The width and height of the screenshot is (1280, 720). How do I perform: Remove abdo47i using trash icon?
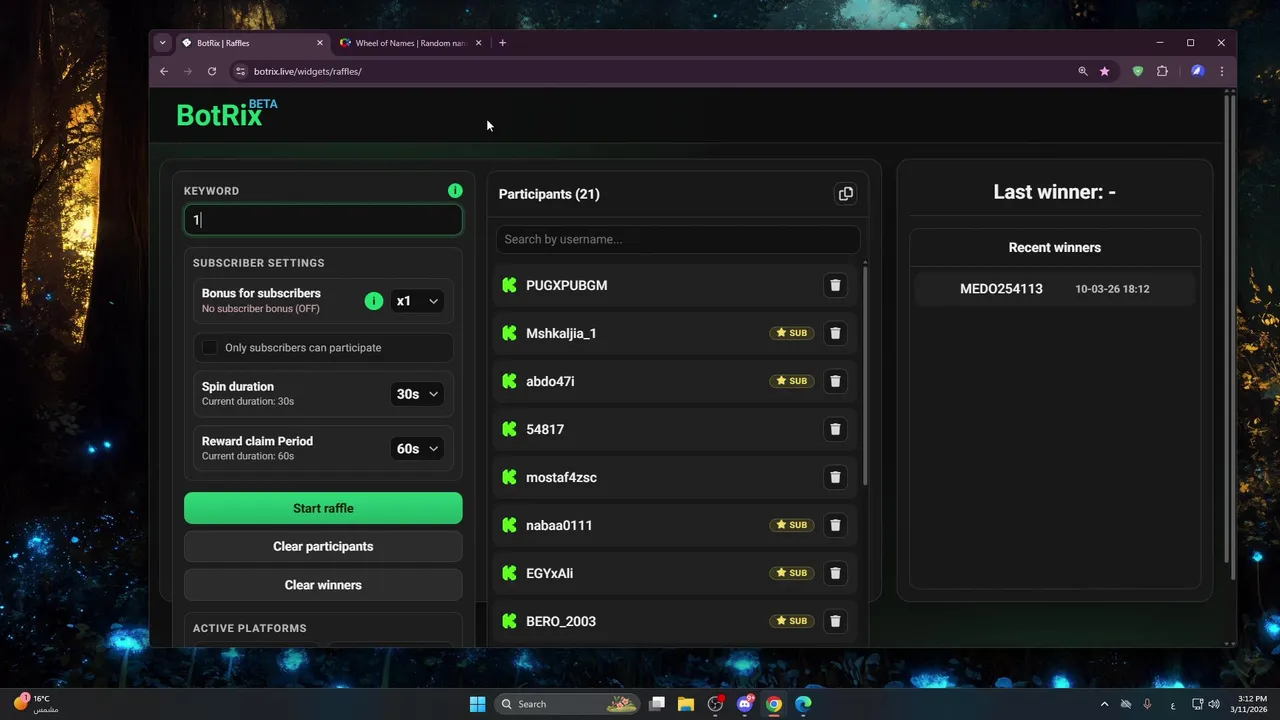[x=835, y=381]
